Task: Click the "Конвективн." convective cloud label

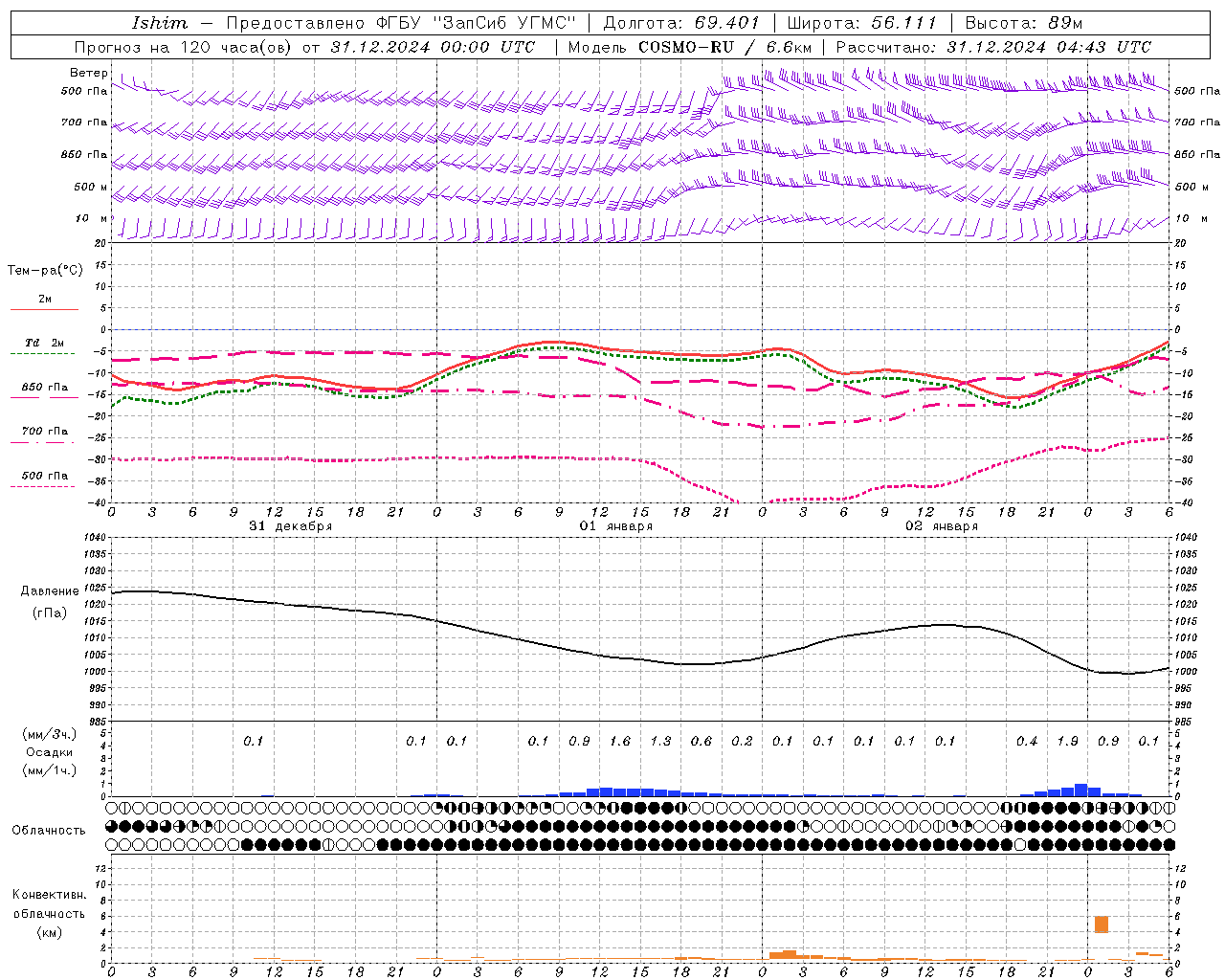Action: pyautogui.click(x=49, y=895)
